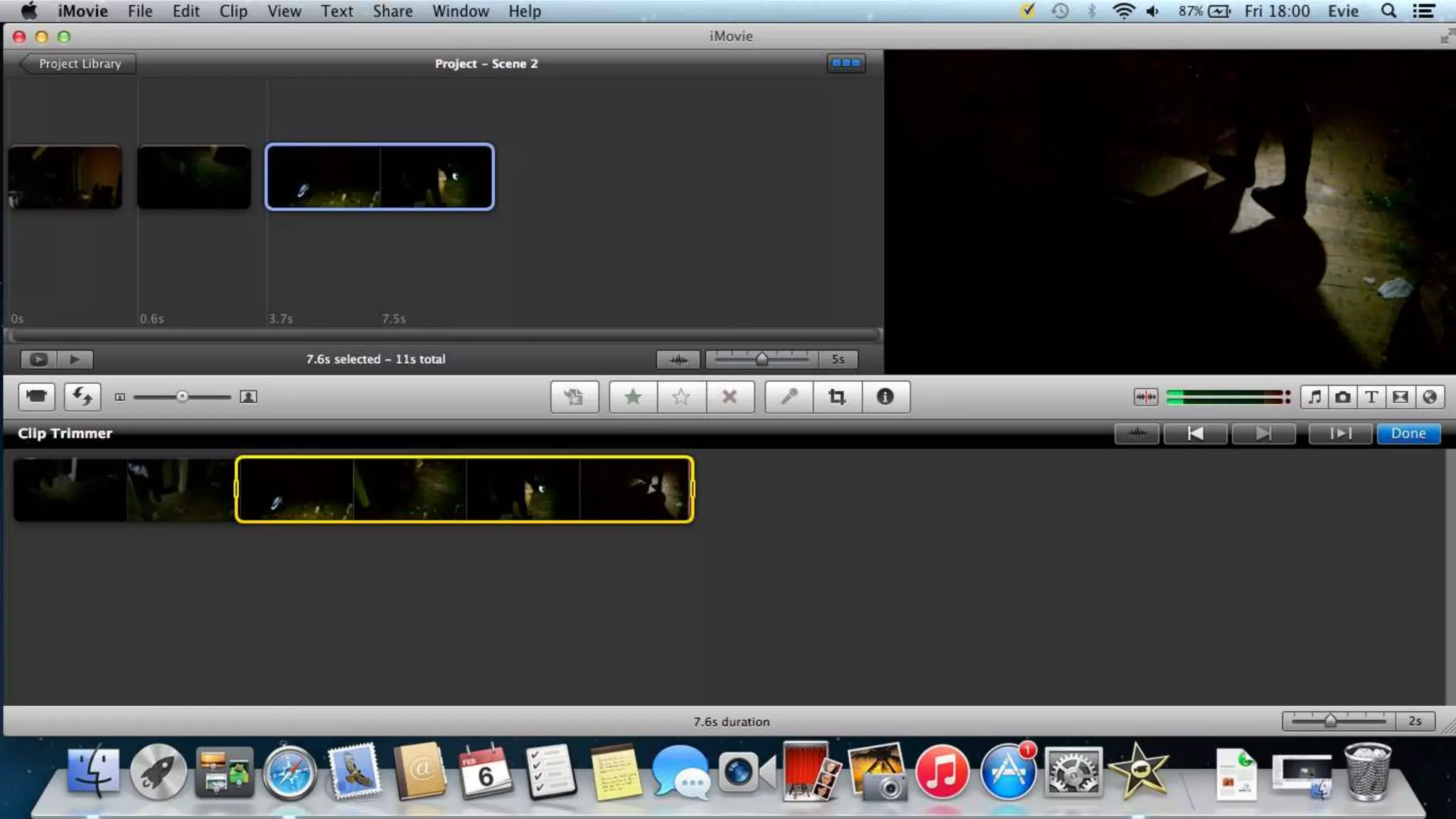Open the Clip menu
This screenshot has width=1456, height=819.
pos(233,11)
